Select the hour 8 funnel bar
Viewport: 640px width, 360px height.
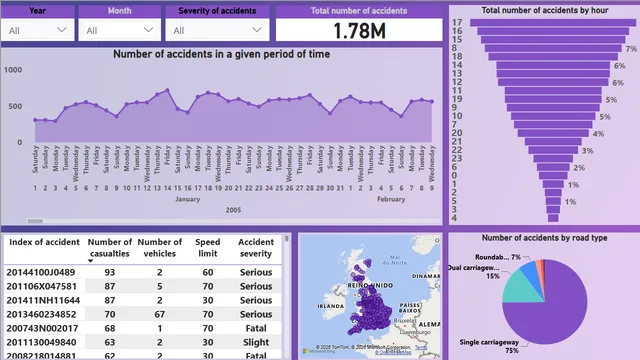[553, 48]
